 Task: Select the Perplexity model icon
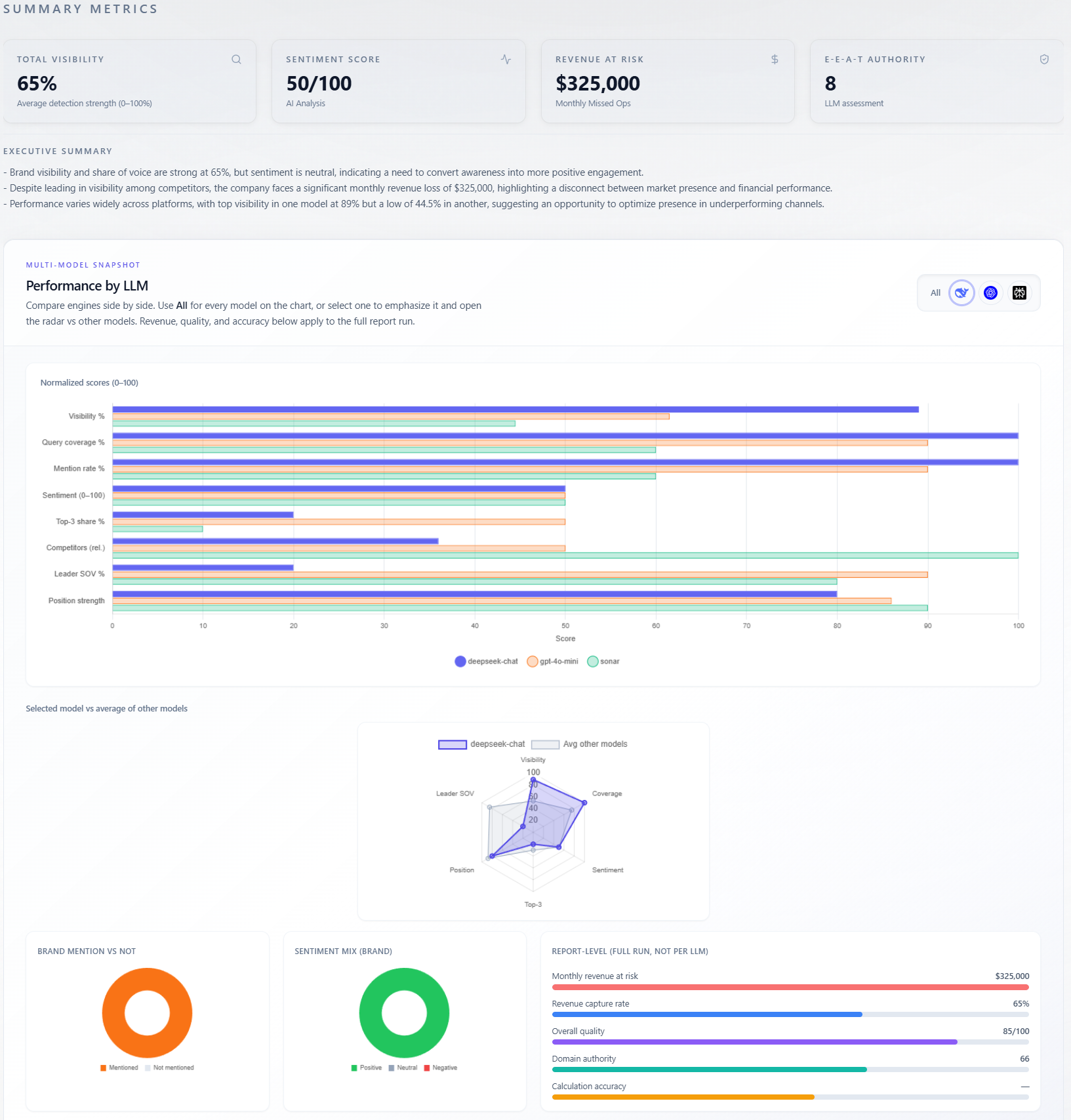pos(1019,293)
